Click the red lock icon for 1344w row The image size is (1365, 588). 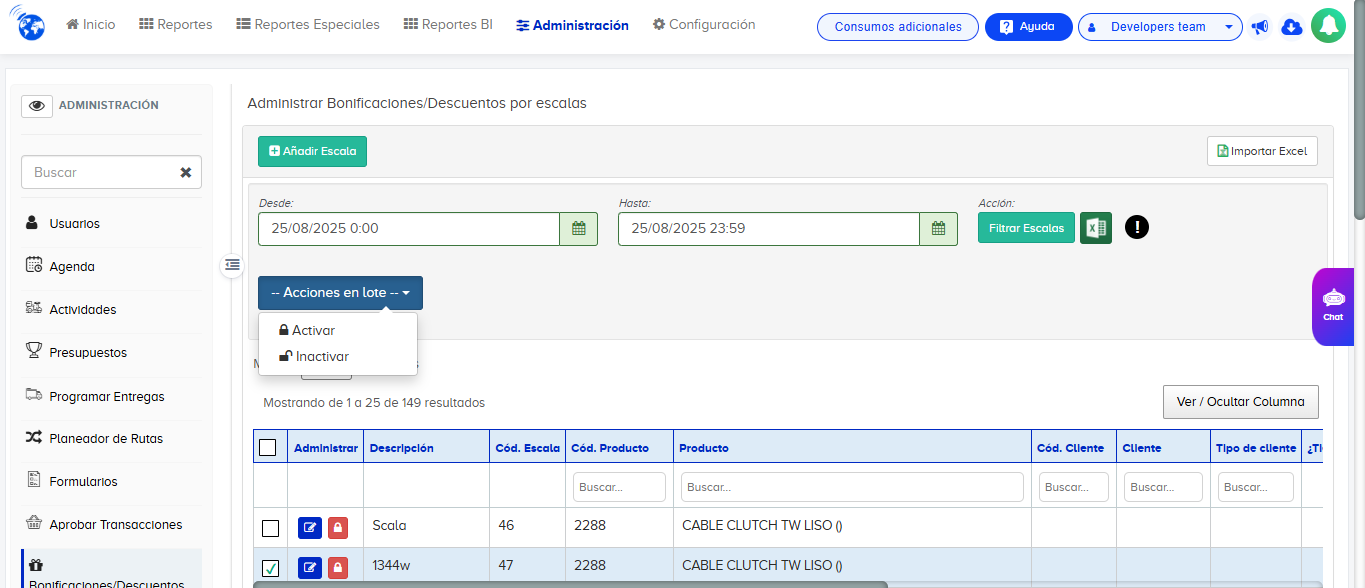(x=338, y=568)
